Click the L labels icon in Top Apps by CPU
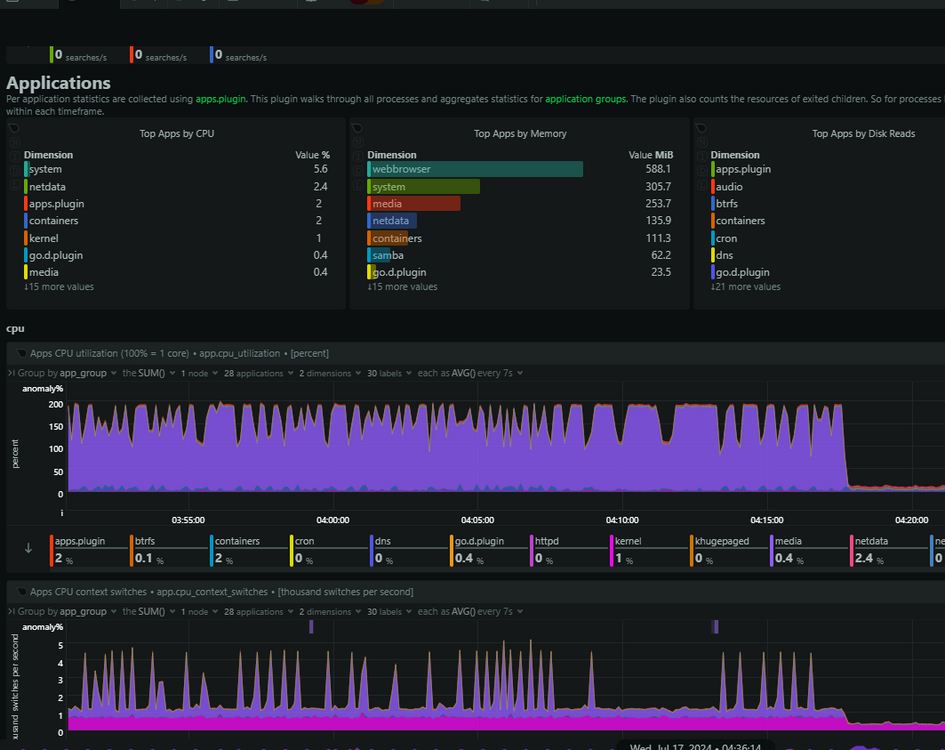 pyautogui.click(x=14, y=185)
